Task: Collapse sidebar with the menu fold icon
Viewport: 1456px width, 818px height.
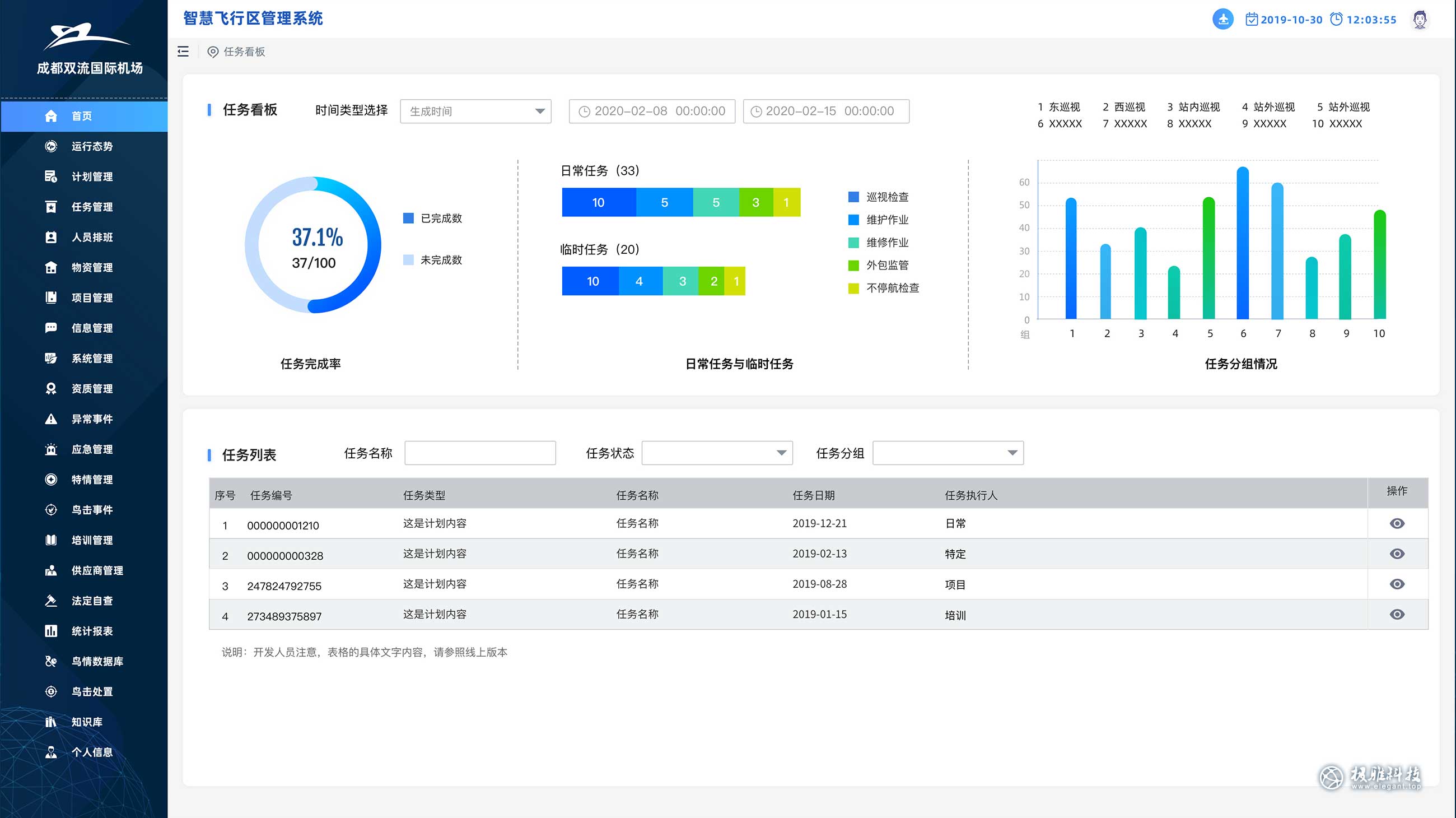Action: (x=183, y=52)
